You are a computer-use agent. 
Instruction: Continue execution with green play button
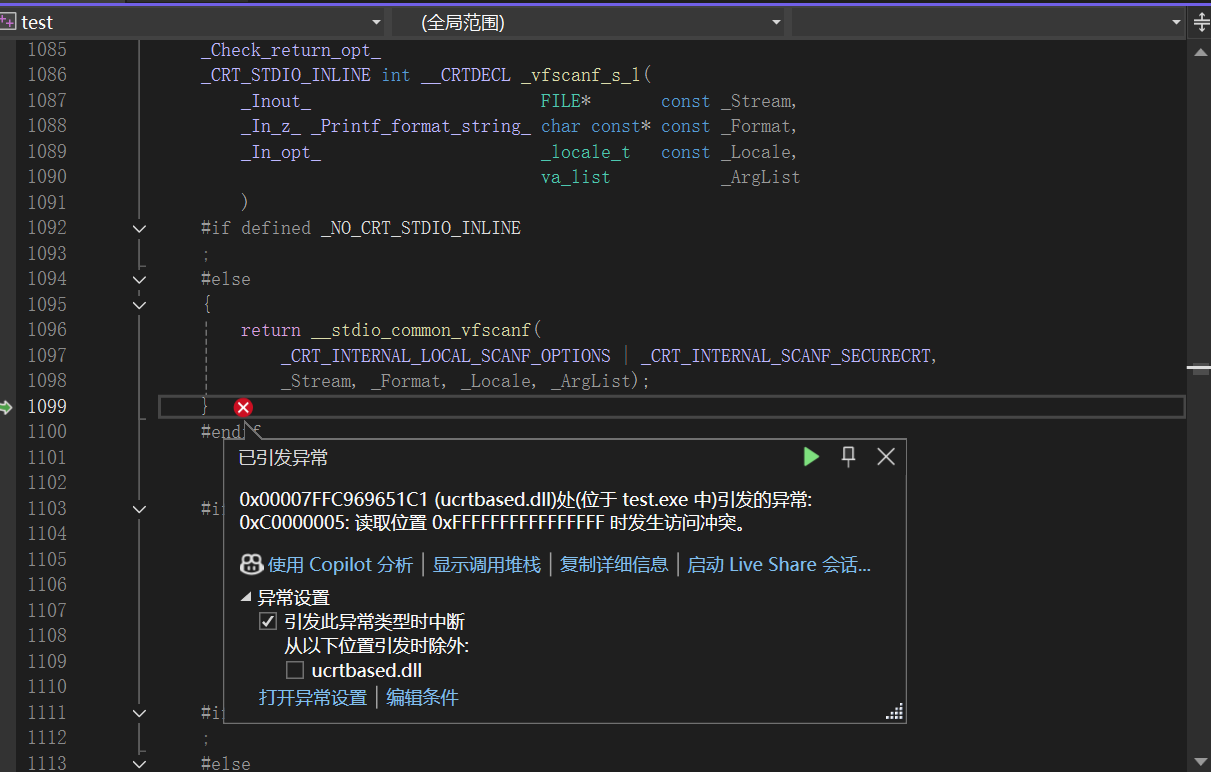(x=811, y=457)
